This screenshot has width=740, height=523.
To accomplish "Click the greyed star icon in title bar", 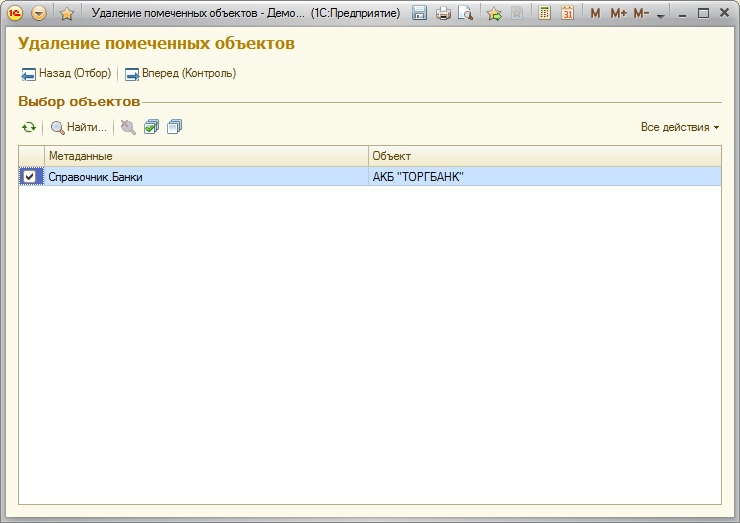I will [517, 13].
